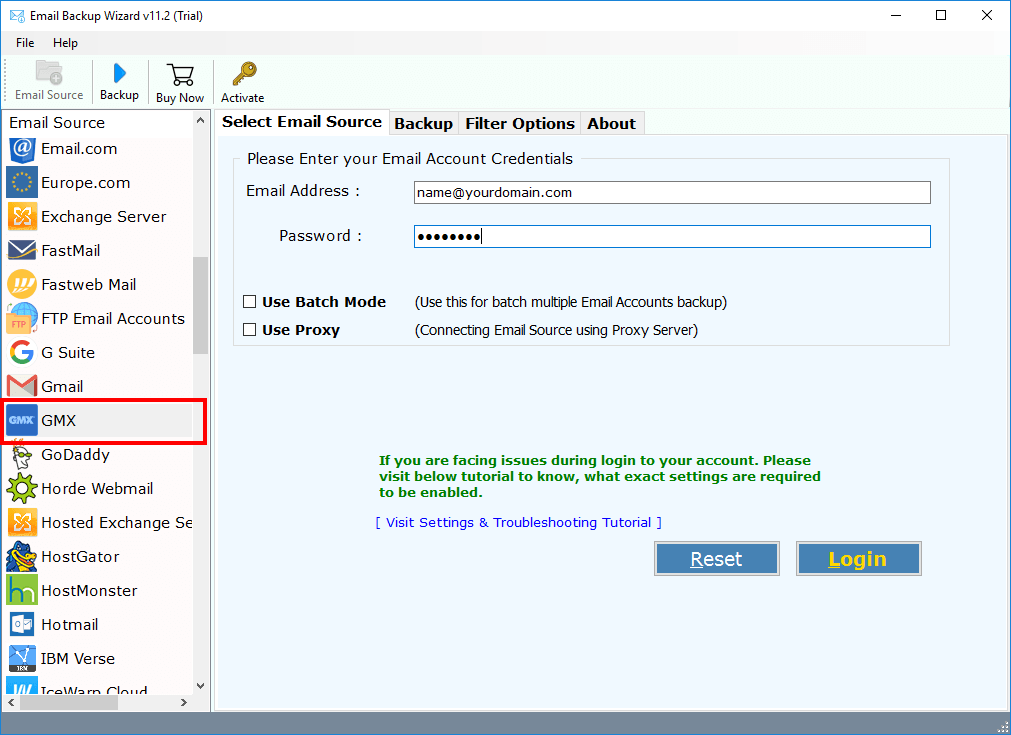Image resolution: width=1011 pixels, height=735 pixels.
Task: Tick the Use Proxy checkbox
Action: (x=250, y=329)
